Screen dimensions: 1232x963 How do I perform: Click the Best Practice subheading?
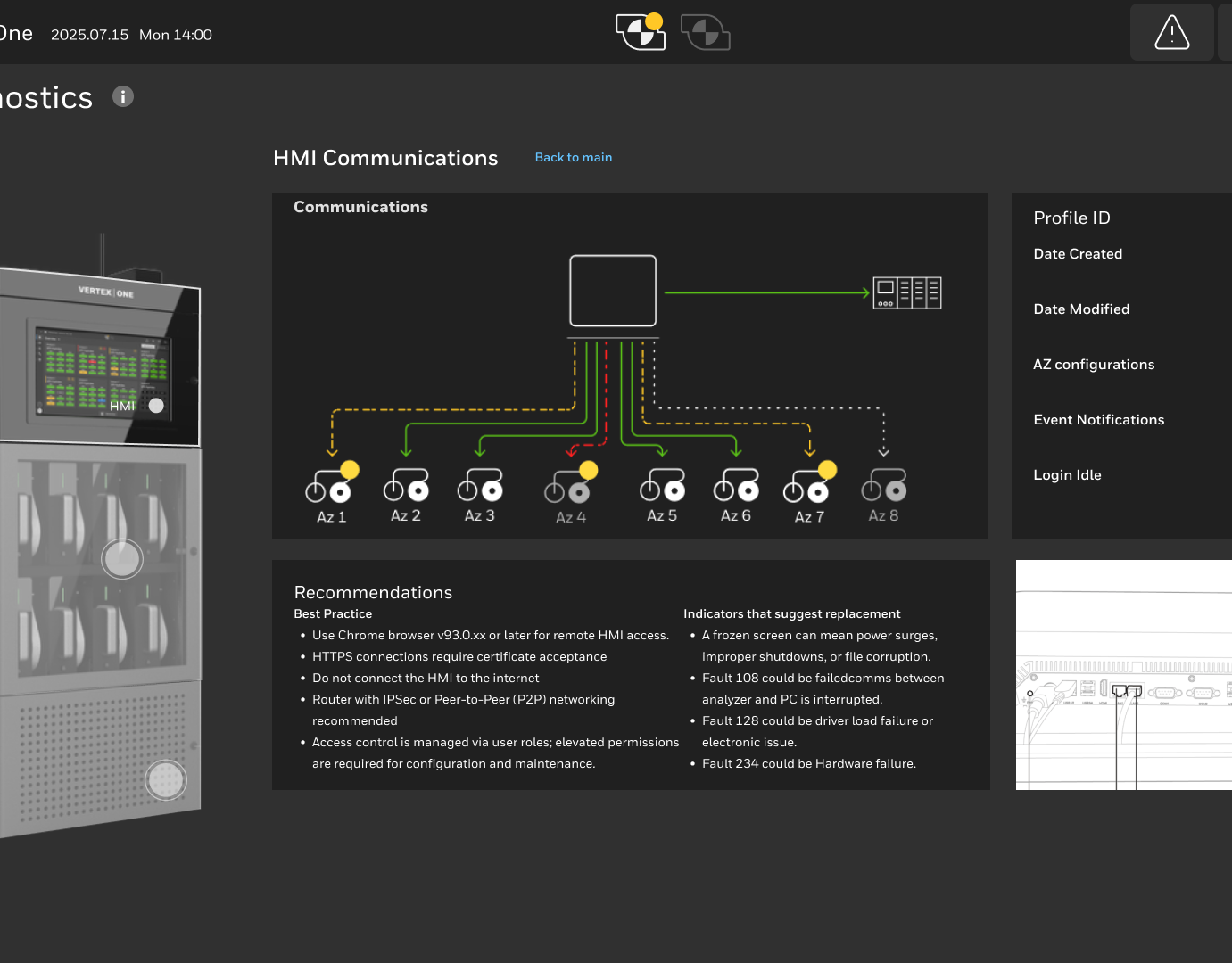[333, 614]
